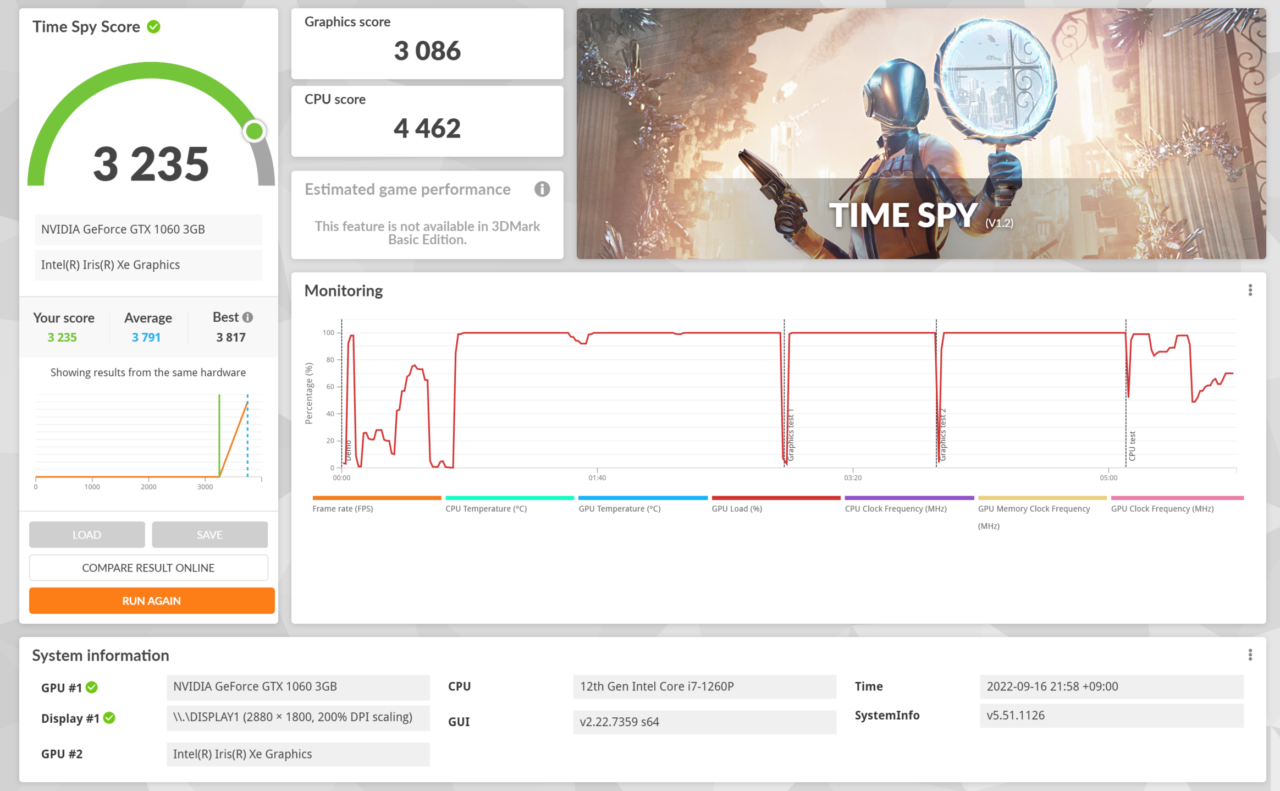The height and width of the screenshot is (791, 1280).
Task: Click the CPU value 12th Gen Intel Core i7-1260P
Action: click(704, 687)
